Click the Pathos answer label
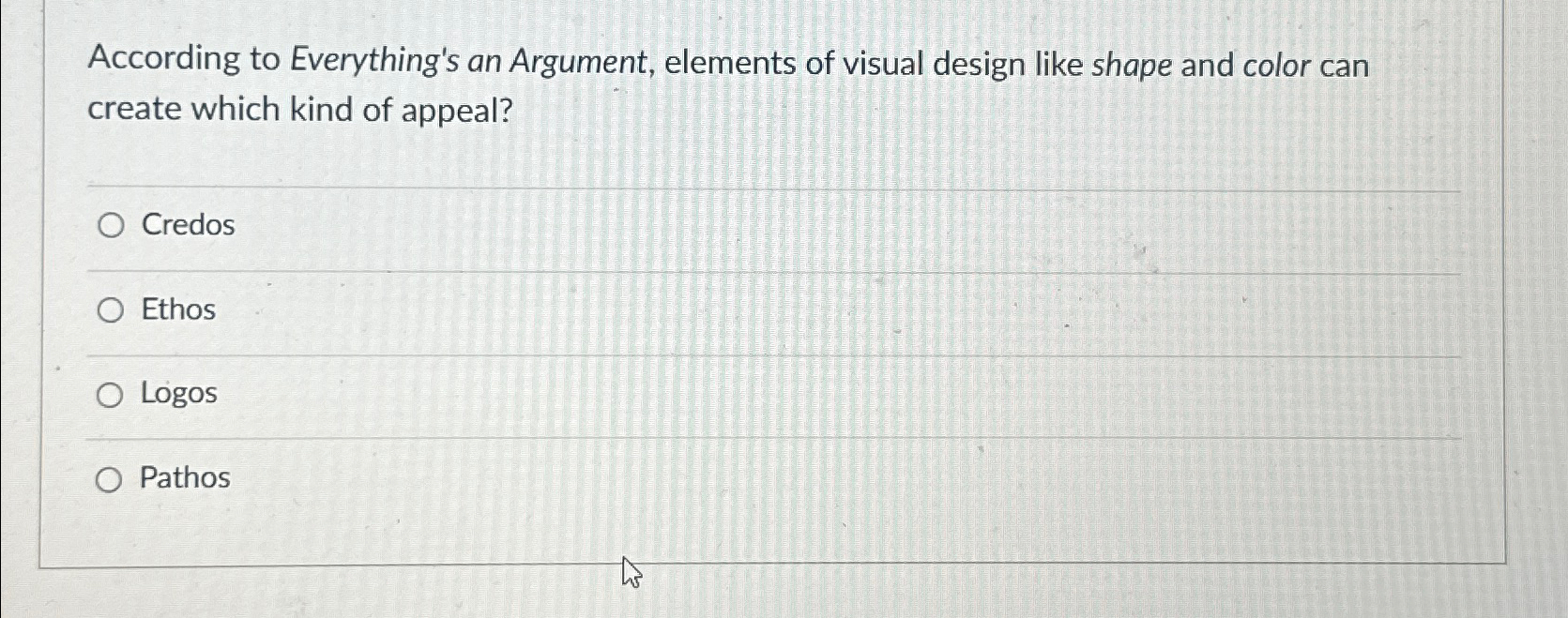This screenshot has width=1568, height=618. 183,478
